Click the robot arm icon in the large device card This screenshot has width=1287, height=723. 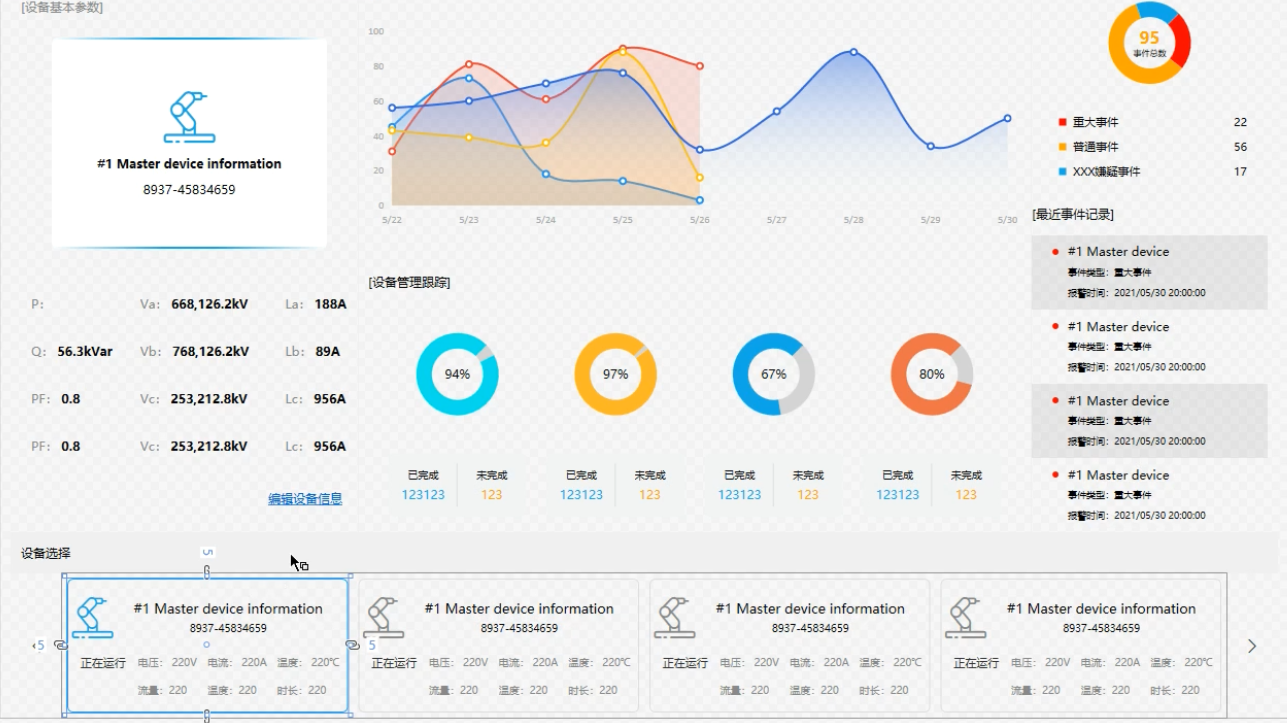click(x=189, y=116)
